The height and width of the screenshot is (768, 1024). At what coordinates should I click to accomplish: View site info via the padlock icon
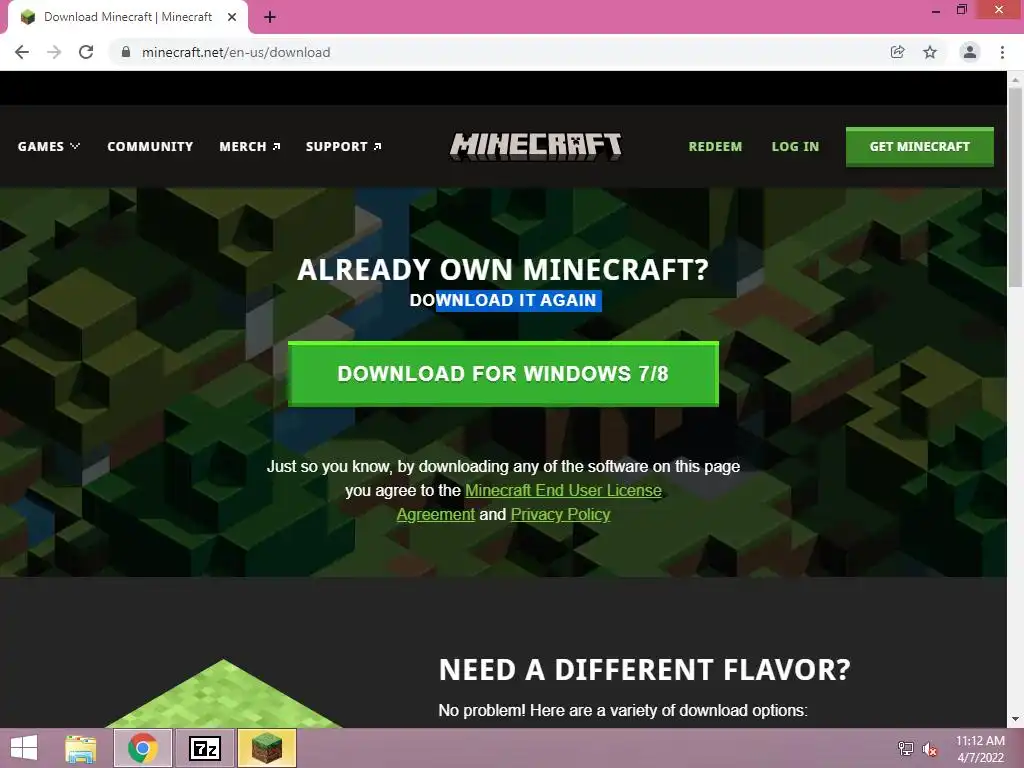[x=126, y=52]
